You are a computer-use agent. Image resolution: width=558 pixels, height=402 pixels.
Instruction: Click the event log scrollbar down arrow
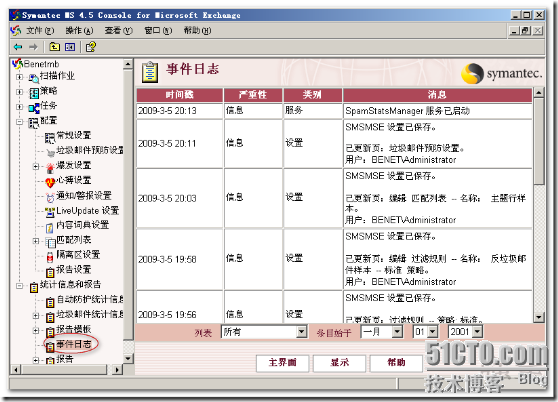(x=539, y=317)
